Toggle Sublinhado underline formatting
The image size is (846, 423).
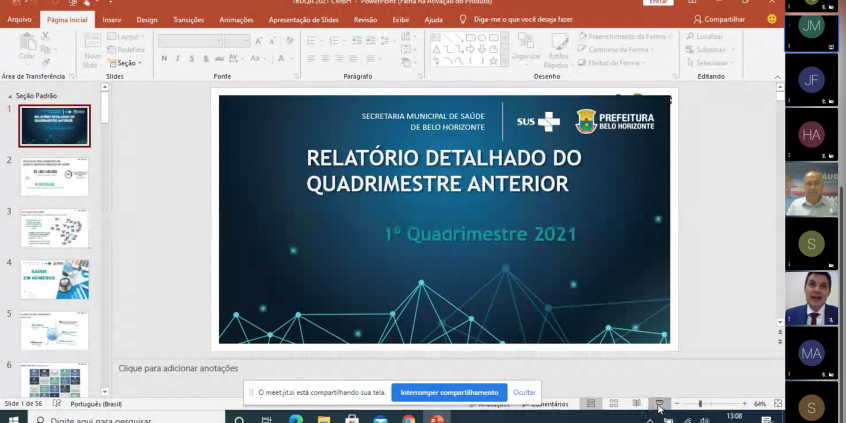click(x=192, y=58)
